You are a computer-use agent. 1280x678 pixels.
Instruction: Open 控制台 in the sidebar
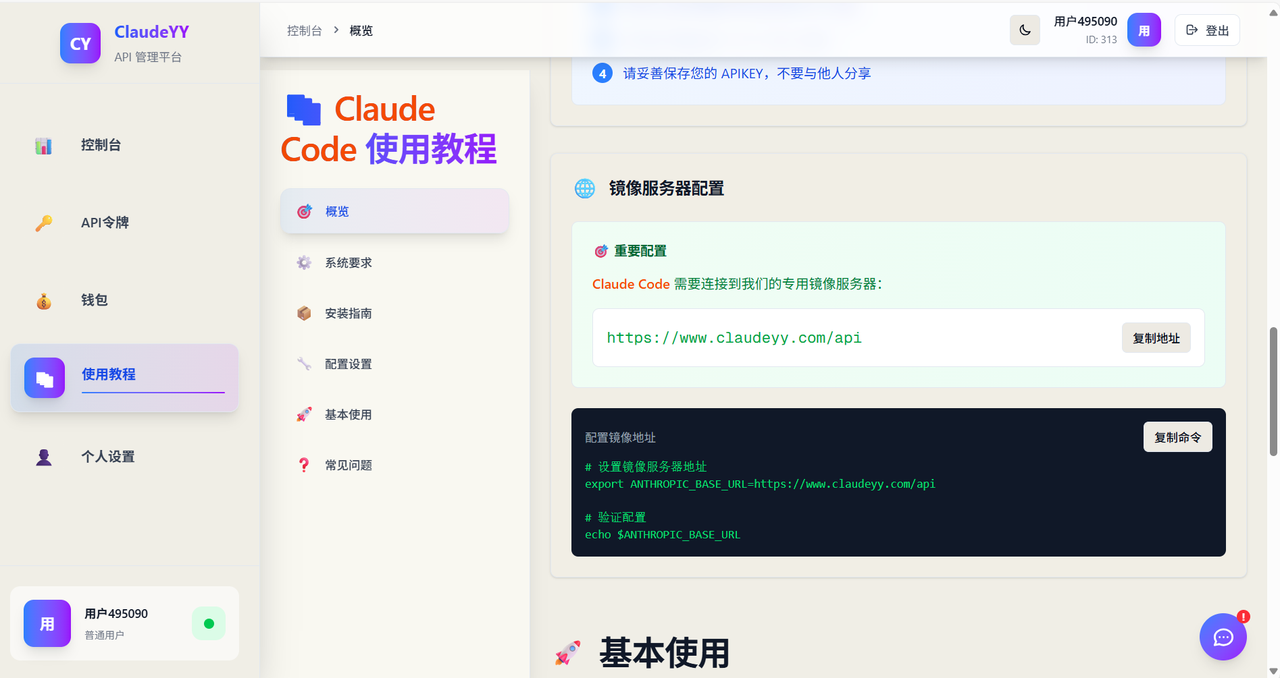point(125,145)
